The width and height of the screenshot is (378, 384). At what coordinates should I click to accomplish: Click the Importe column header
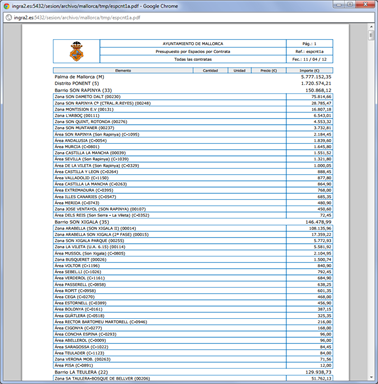coord(309,70)
